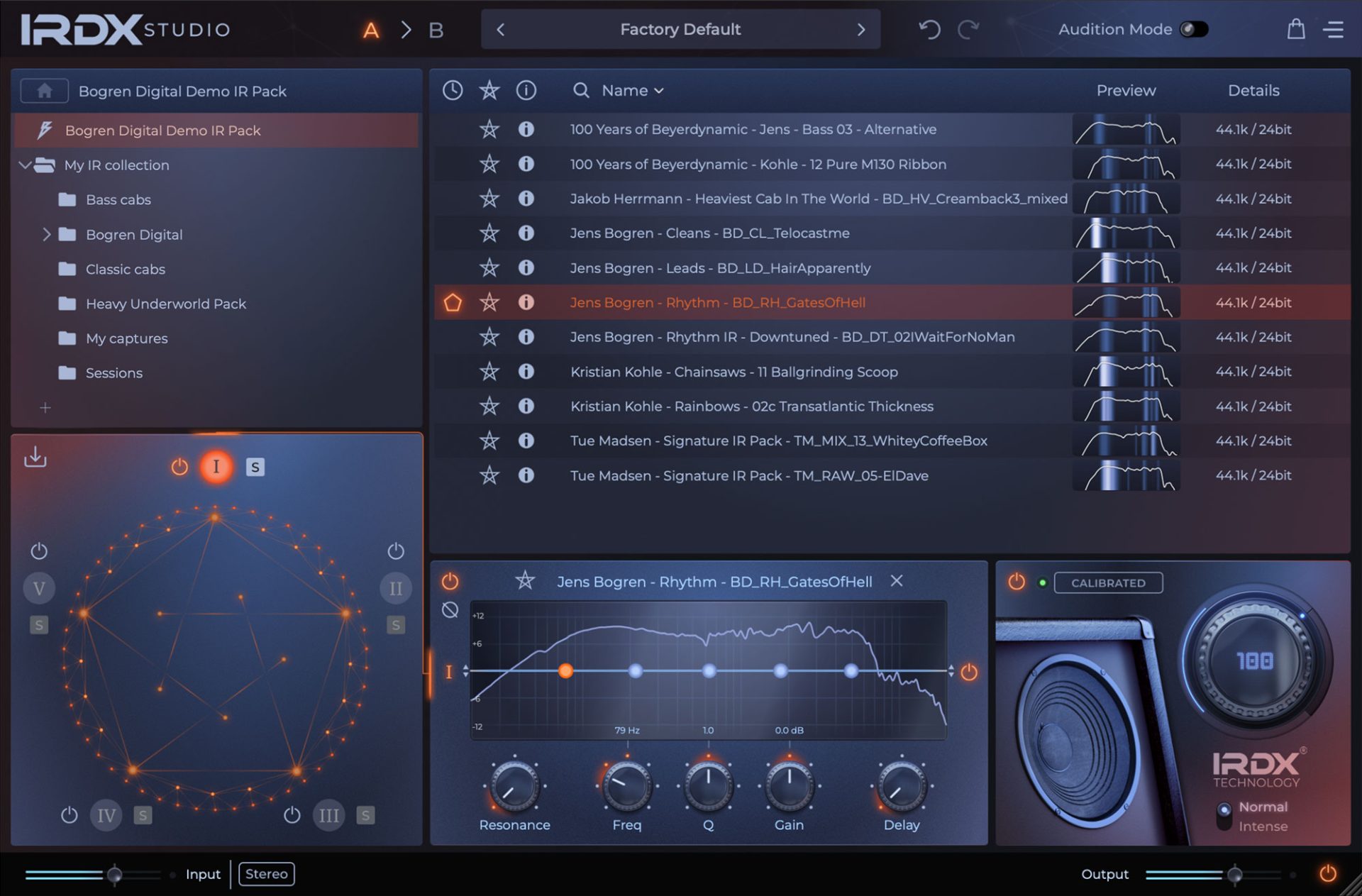Screen dimensions: 1362x896
Task: Toggle power for IR slot I
Action: point(179,466)
